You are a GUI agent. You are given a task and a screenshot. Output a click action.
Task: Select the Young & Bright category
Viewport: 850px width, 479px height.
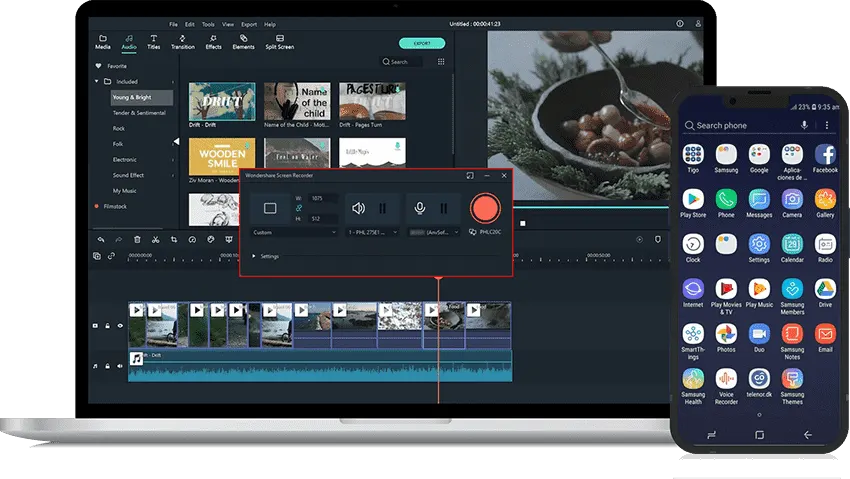142,98
